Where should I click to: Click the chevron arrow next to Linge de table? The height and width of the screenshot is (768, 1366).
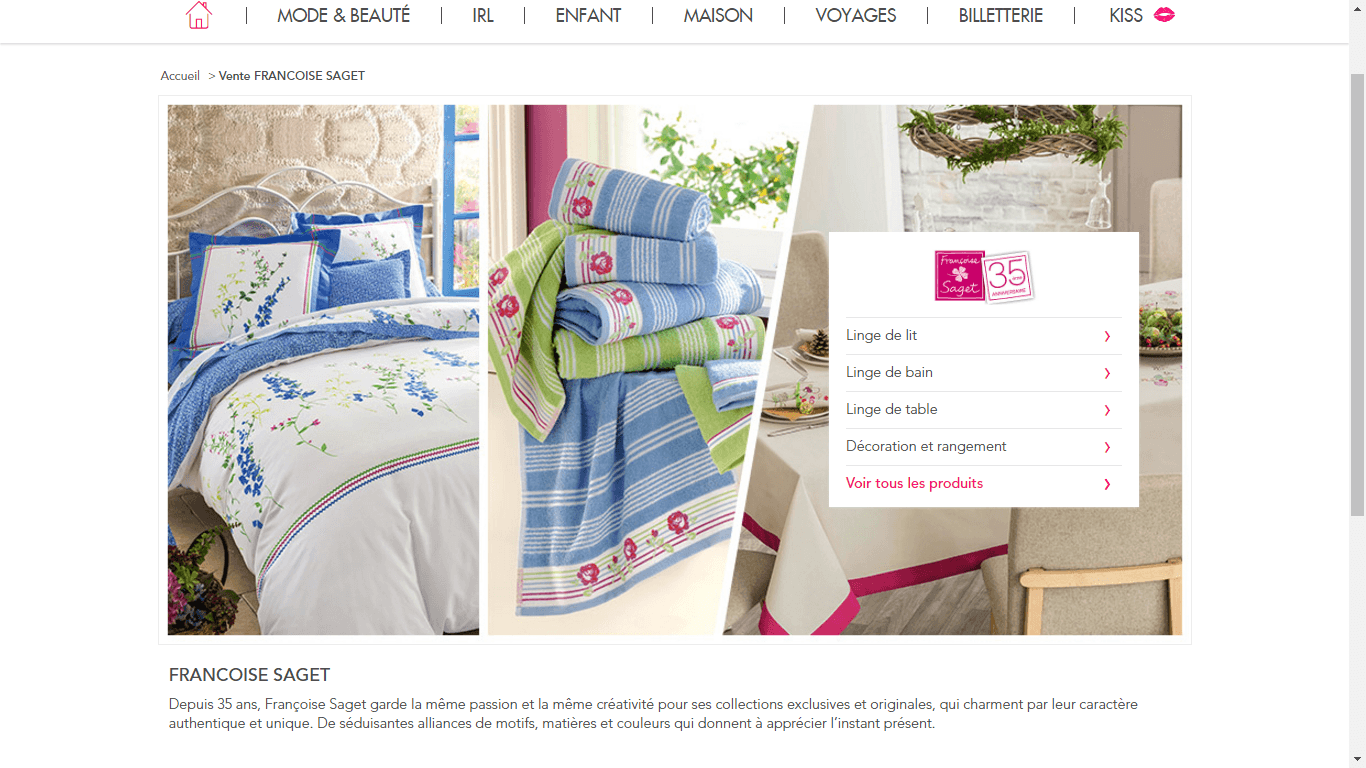pyautogui.click(x=1107, y=410)
